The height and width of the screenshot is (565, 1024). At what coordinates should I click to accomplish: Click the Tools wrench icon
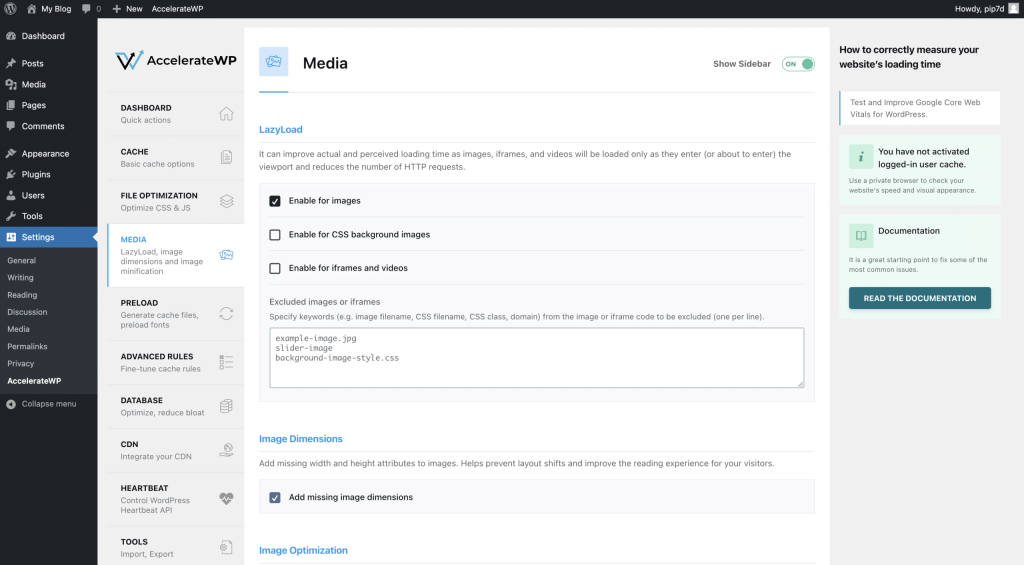11,216
